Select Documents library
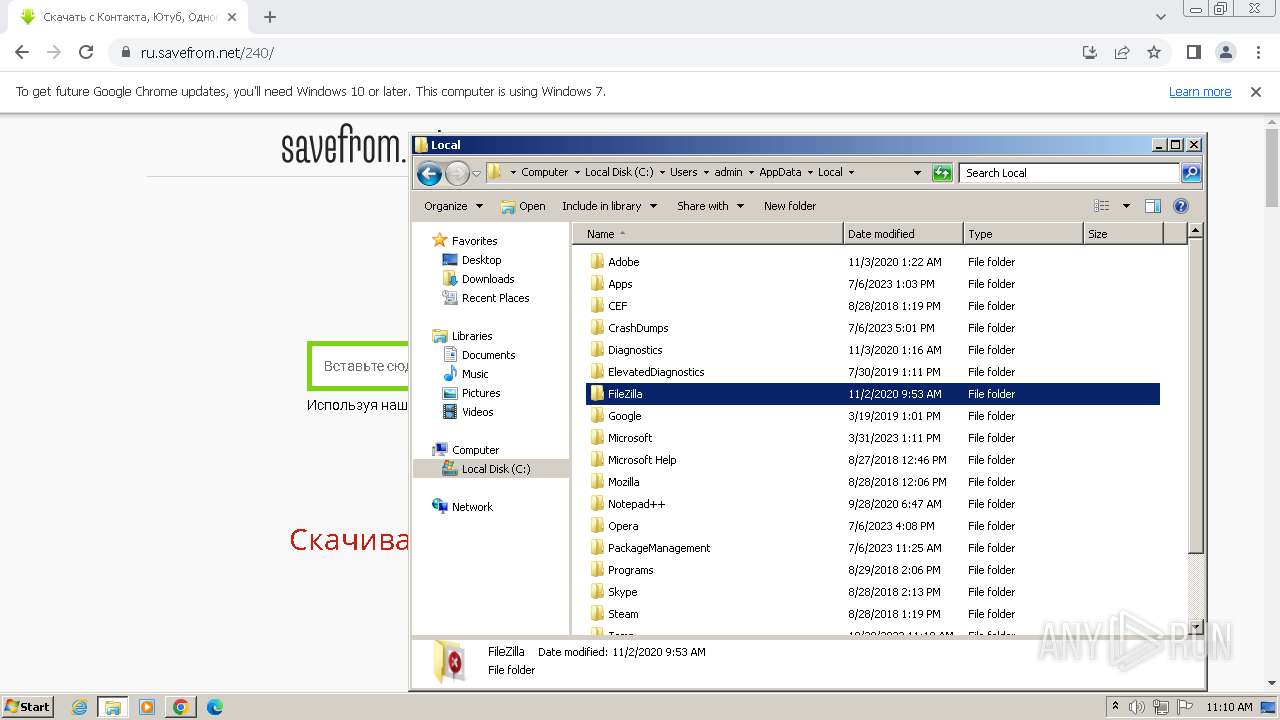Viewport: 1280px width, 720px height. point(488,355)
